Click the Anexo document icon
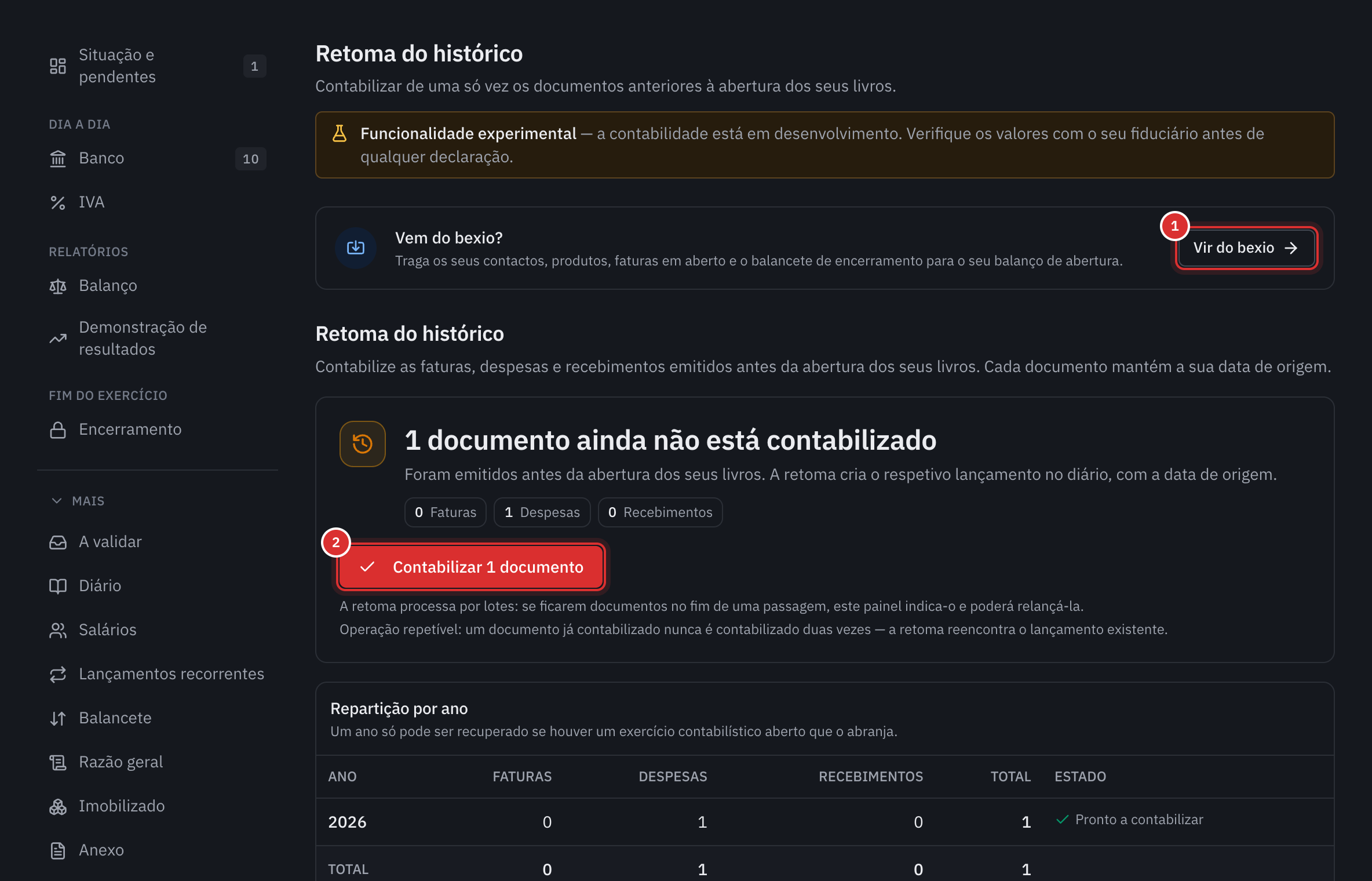This screenshot has height=881, width=1372. click(58, 850)
